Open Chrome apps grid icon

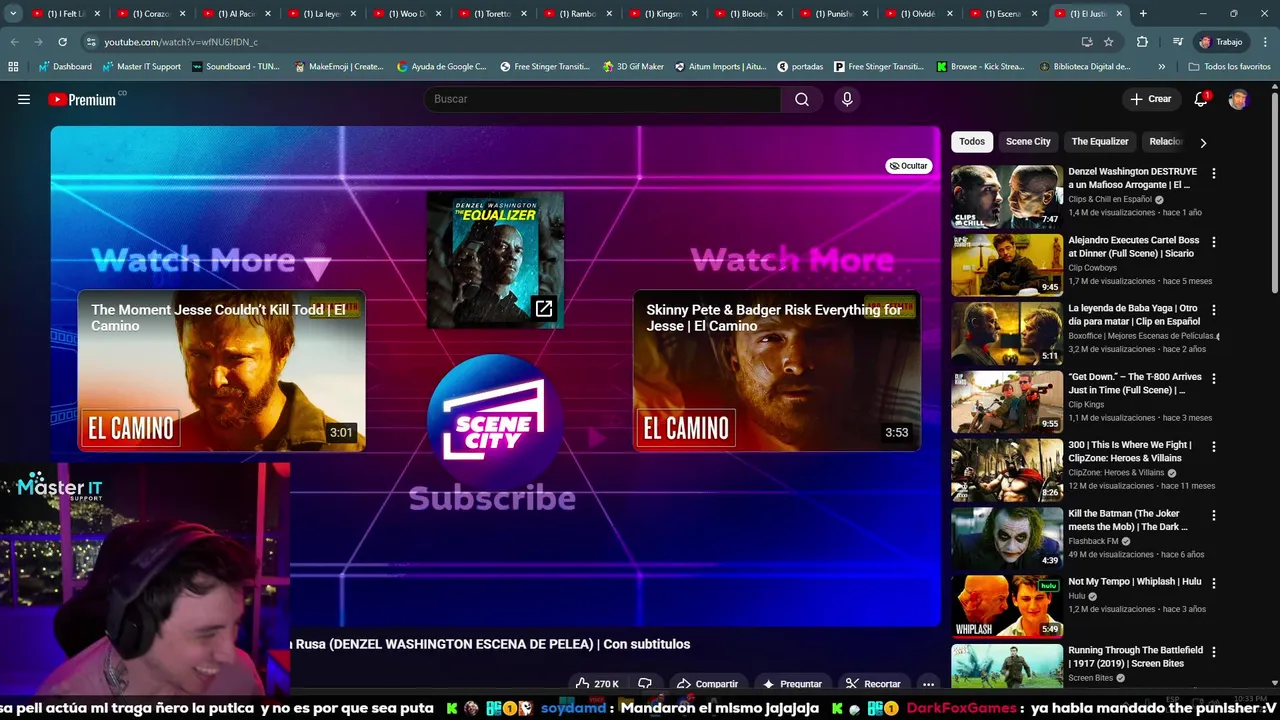(13, 67)
